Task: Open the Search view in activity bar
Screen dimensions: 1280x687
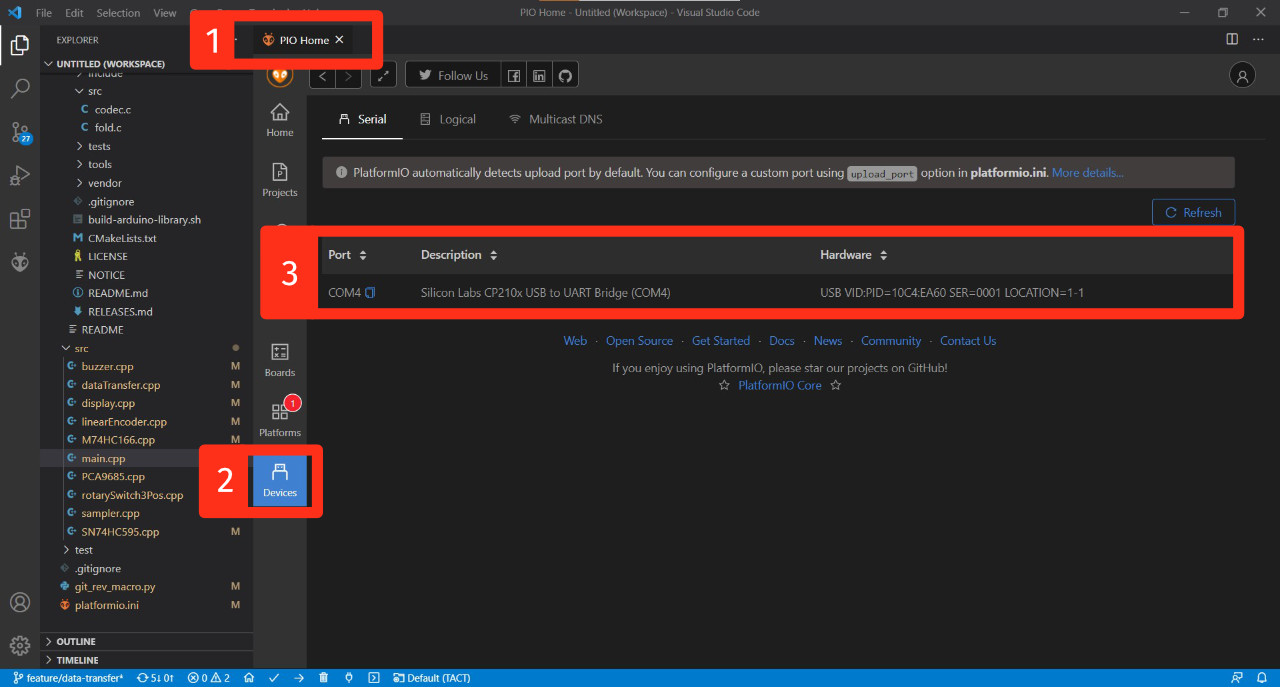Action: pos(19,89)
